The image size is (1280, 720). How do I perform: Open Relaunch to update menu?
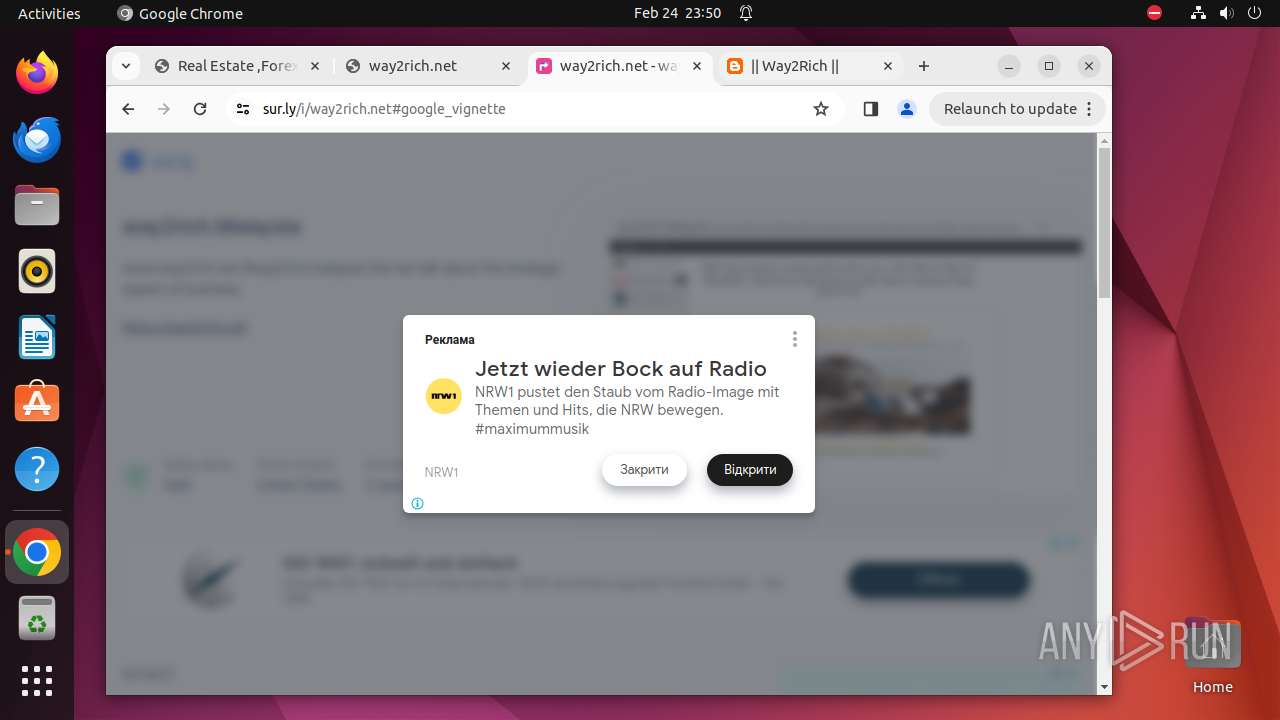pos(1018,109)
